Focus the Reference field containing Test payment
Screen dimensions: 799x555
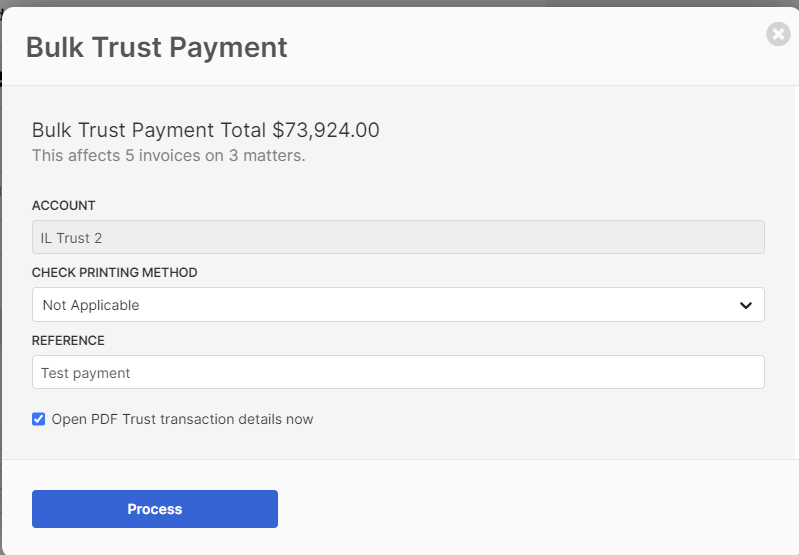[x=398, y=372]
